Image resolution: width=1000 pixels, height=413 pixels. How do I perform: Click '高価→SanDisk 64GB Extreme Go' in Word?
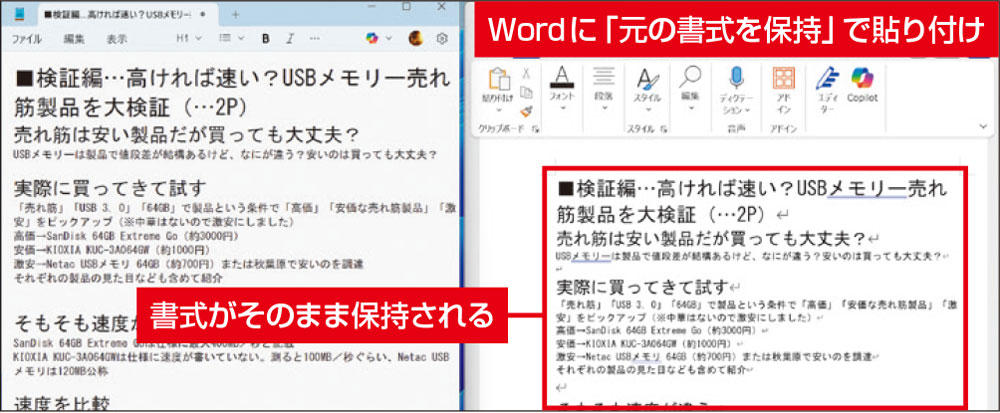click(656, 332)
